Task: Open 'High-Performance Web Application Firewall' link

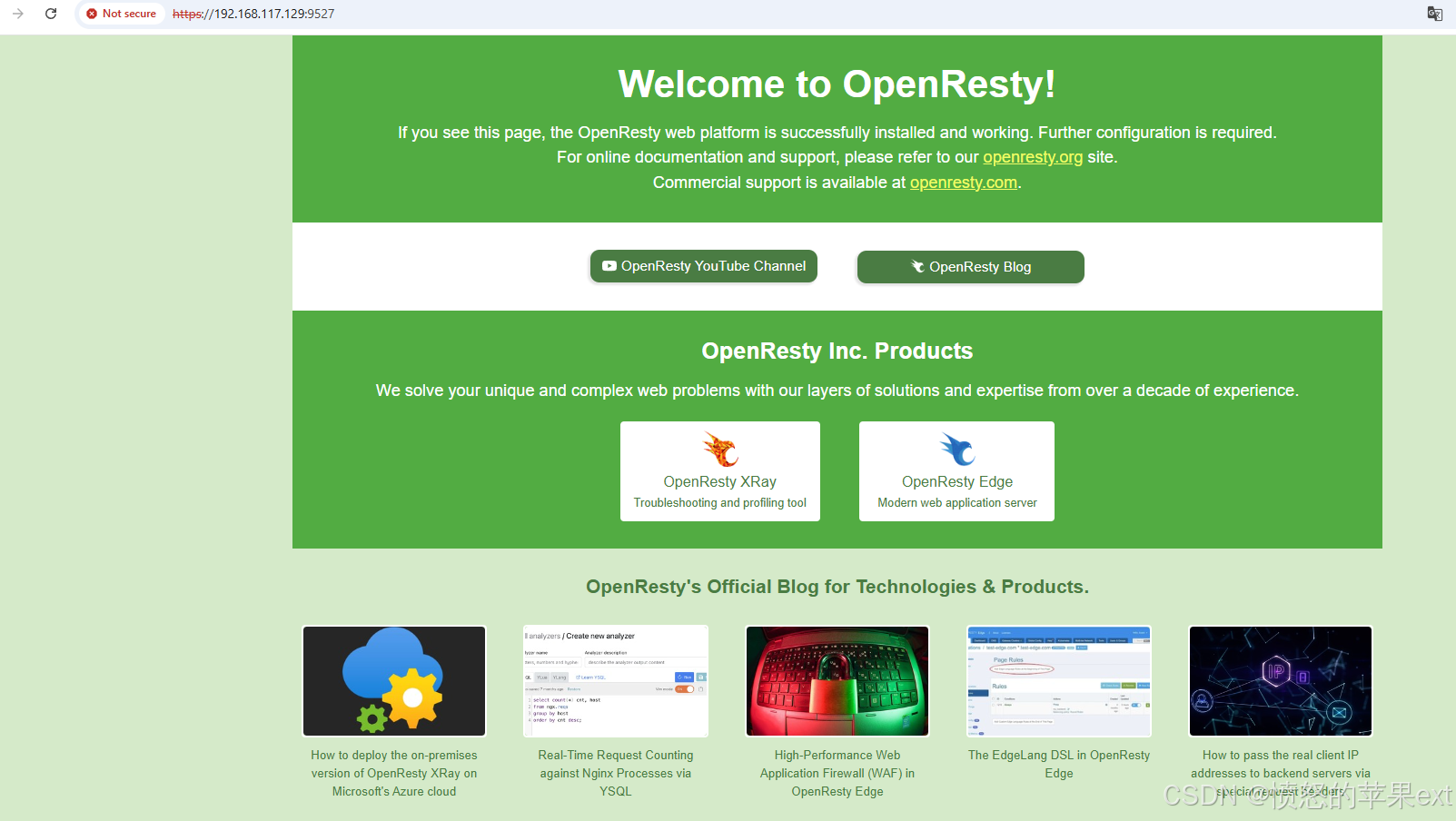Action: click(837, 773)
